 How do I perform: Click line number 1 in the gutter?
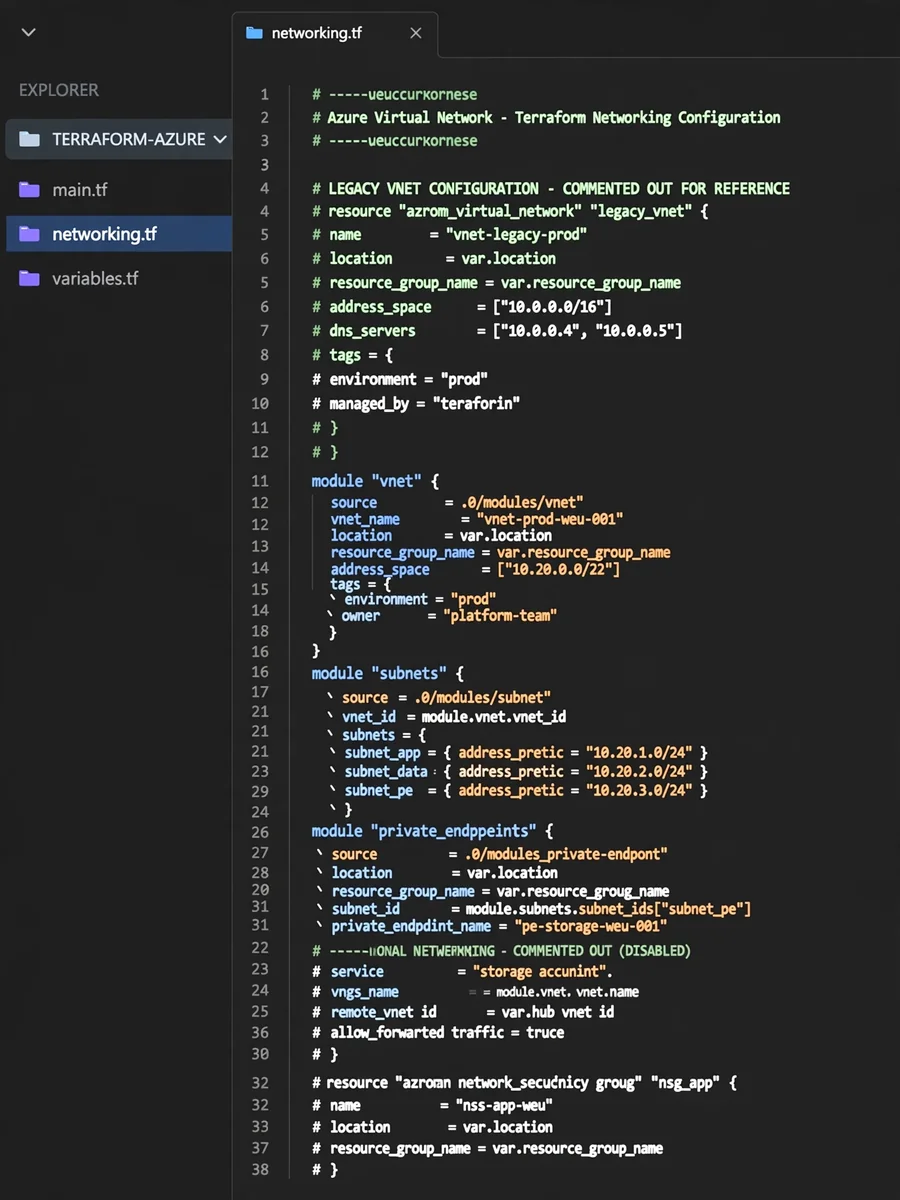264,94
